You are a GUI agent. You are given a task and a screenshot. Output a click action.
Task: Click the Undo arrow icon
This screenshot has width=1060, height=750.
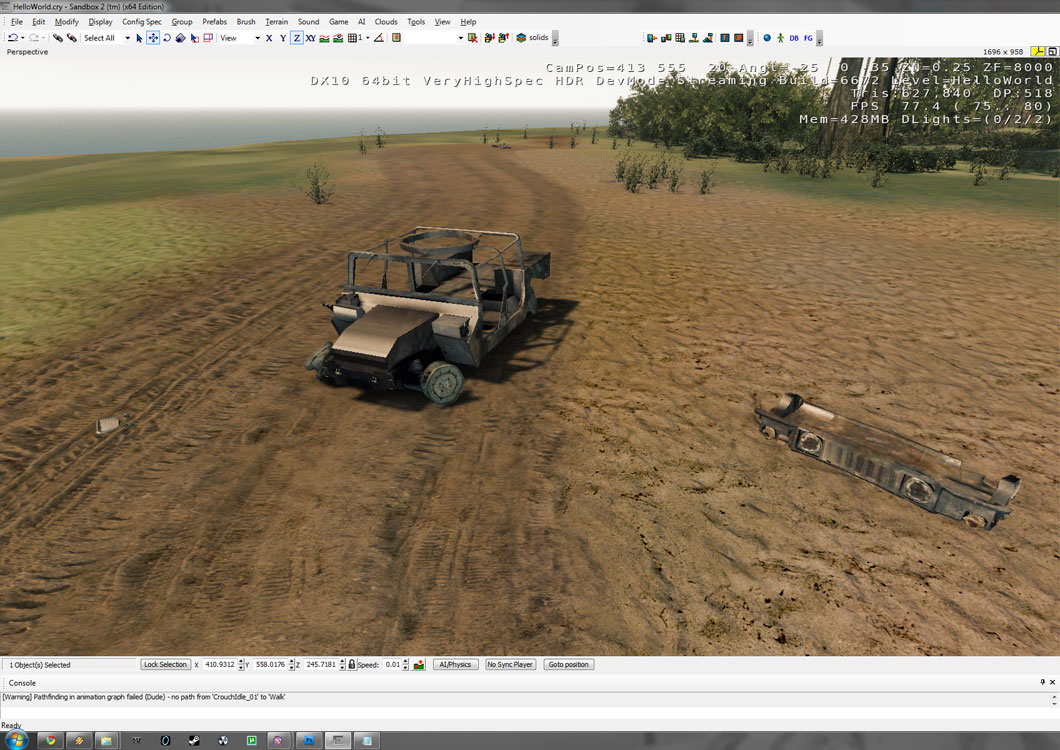(x=13, y=38)
